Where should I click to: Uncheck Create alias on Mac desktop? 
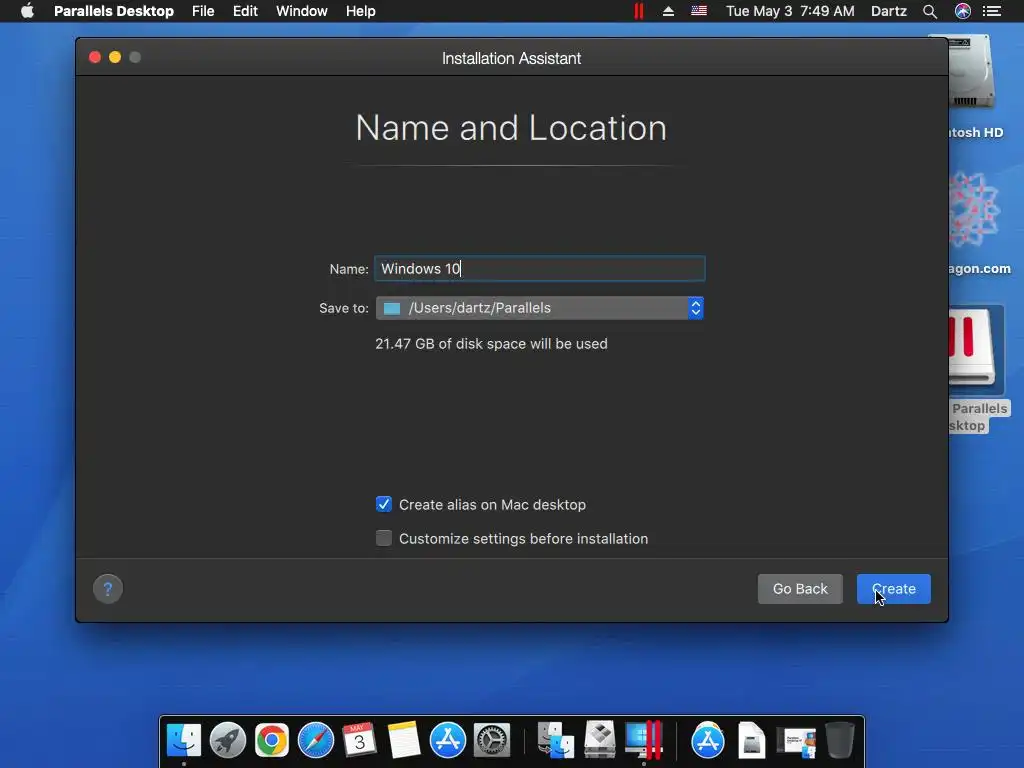[384, 504]
